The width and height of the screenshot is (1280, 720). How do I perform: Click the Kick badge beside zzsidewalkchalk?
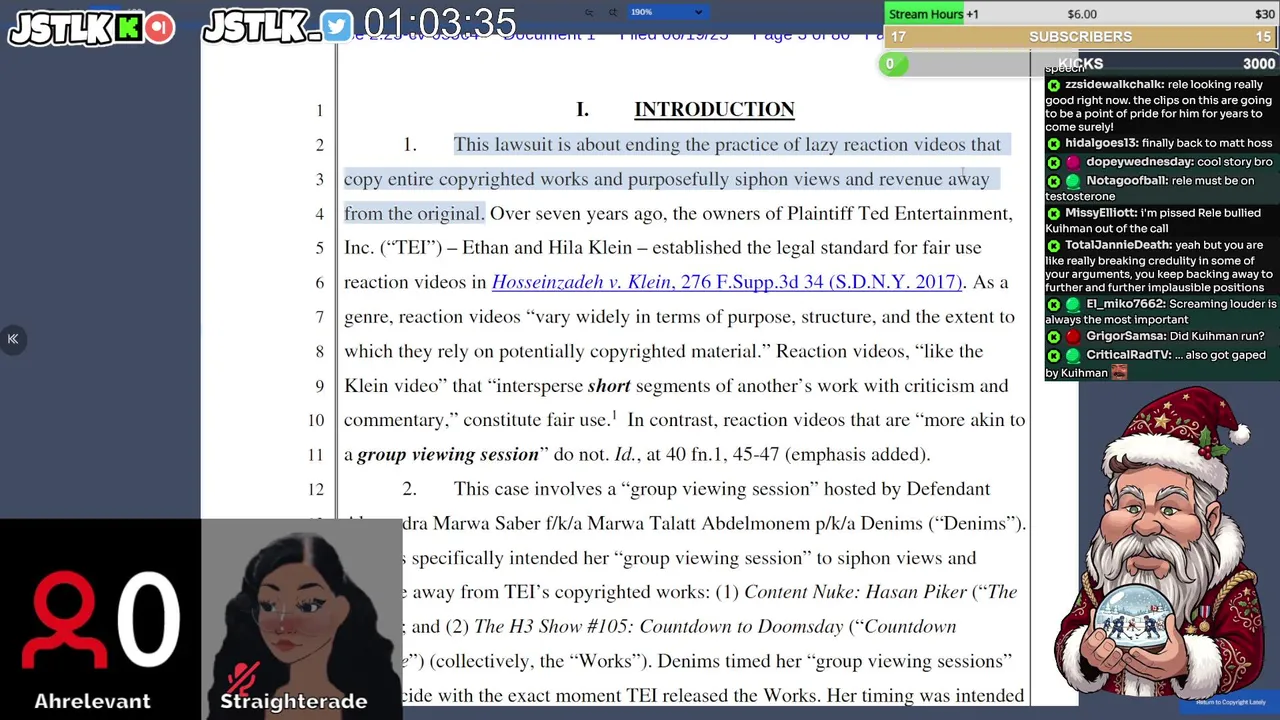(x=1053, y=86)
